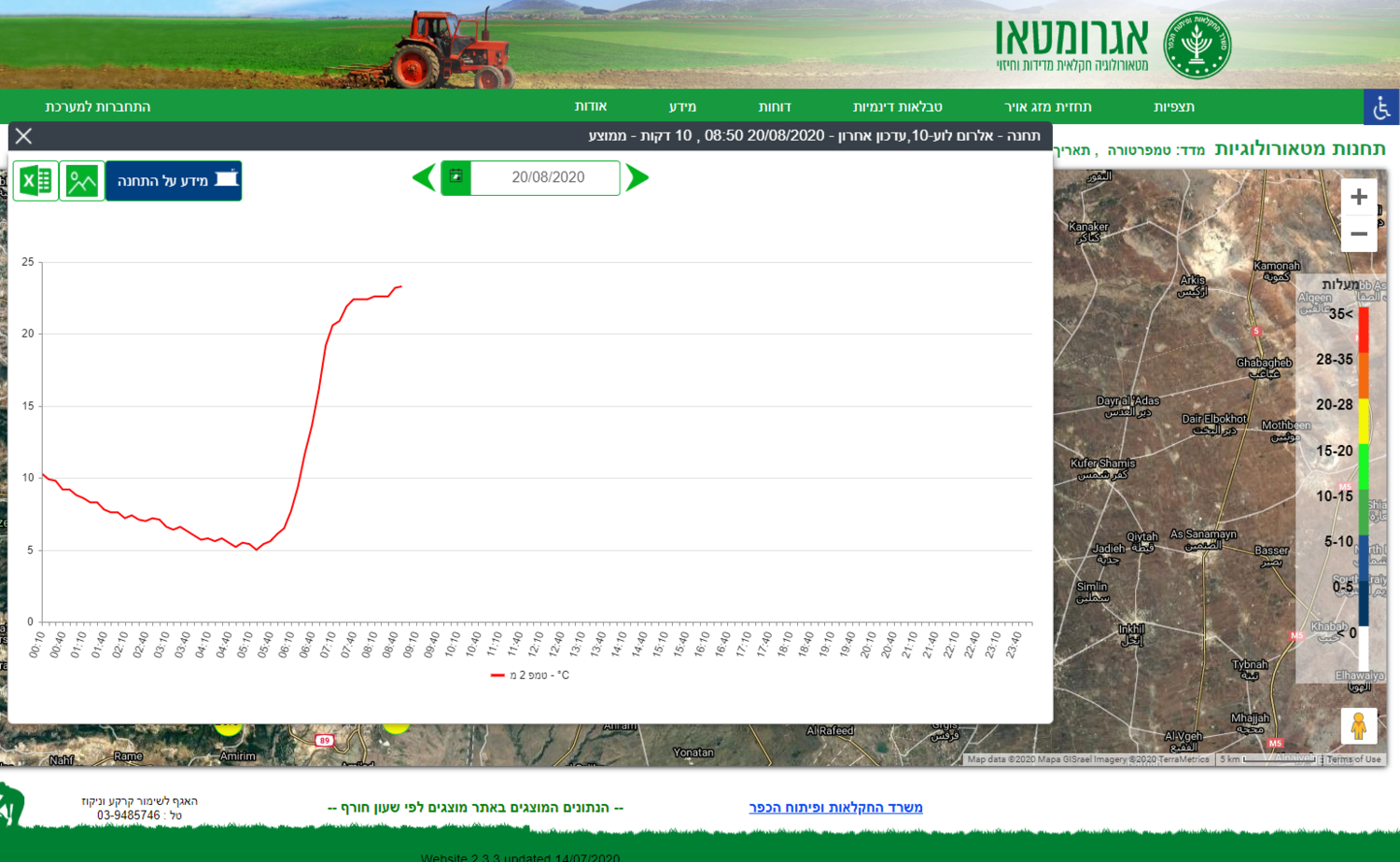This screenshot has width=1400, height=862.
Task: Save the graph as an image
Action: point(82,180)
